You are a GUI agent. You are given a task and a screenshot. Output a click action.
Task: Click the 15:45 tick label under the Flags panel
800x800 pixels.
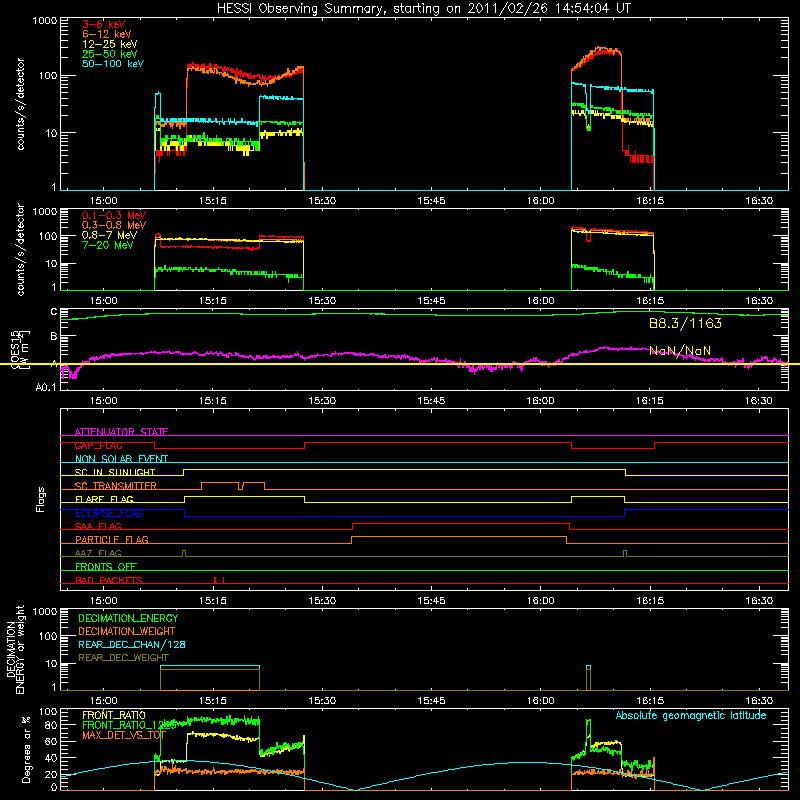tap(431, 601)
